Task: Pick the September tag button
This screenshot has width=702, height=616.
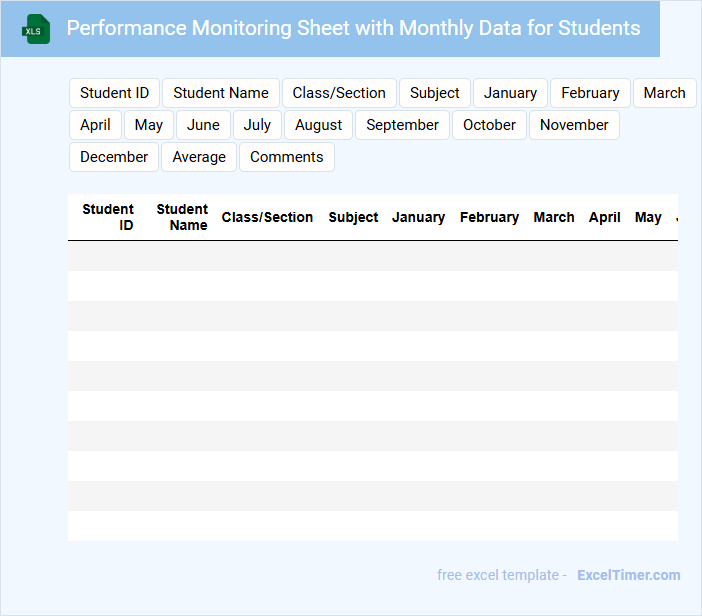Action: click(402, 125)
